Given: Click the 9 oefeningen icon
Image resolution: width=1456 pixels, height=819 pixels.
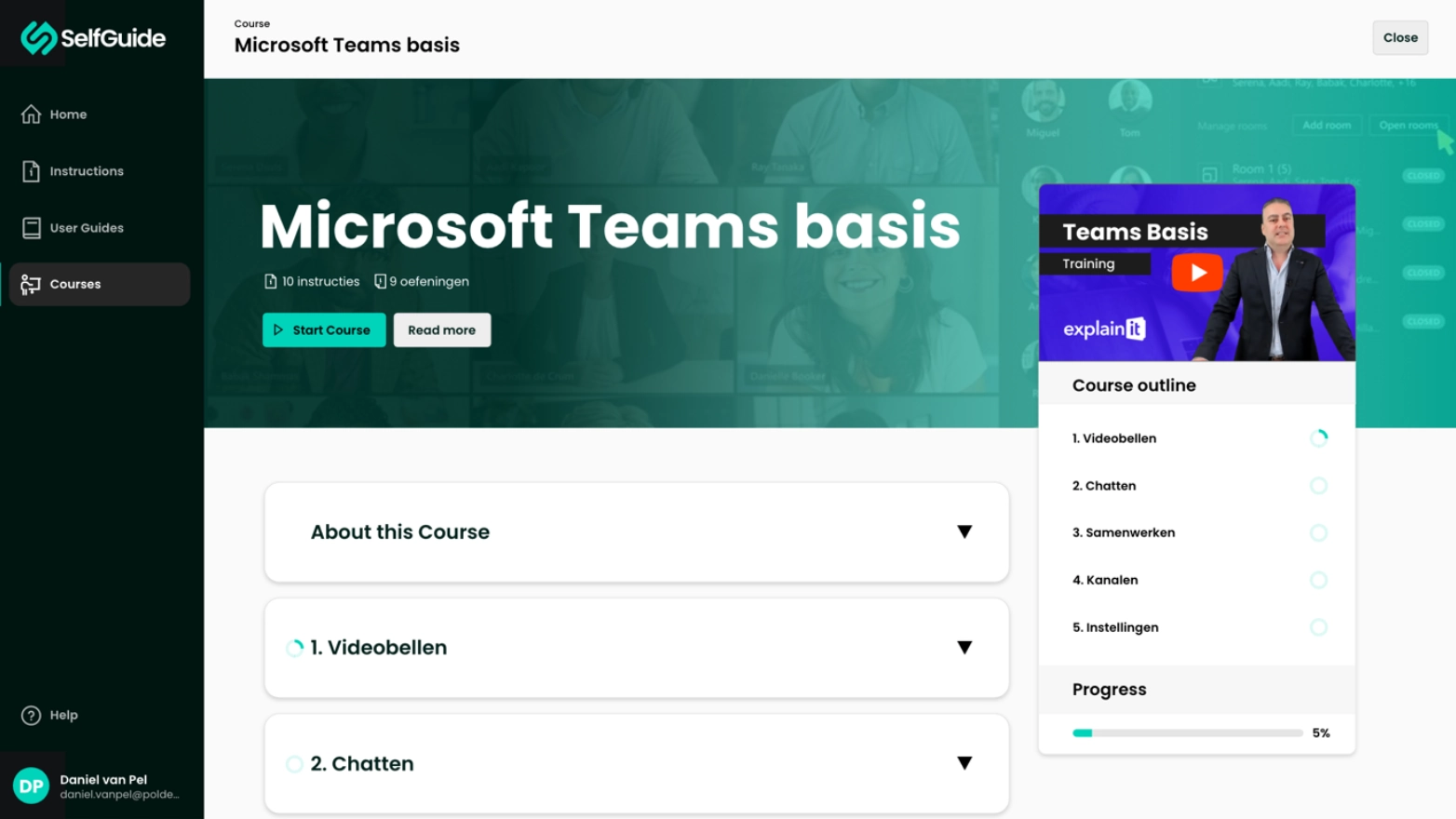Looking at the screenshot, I should (x=380, y=281).
